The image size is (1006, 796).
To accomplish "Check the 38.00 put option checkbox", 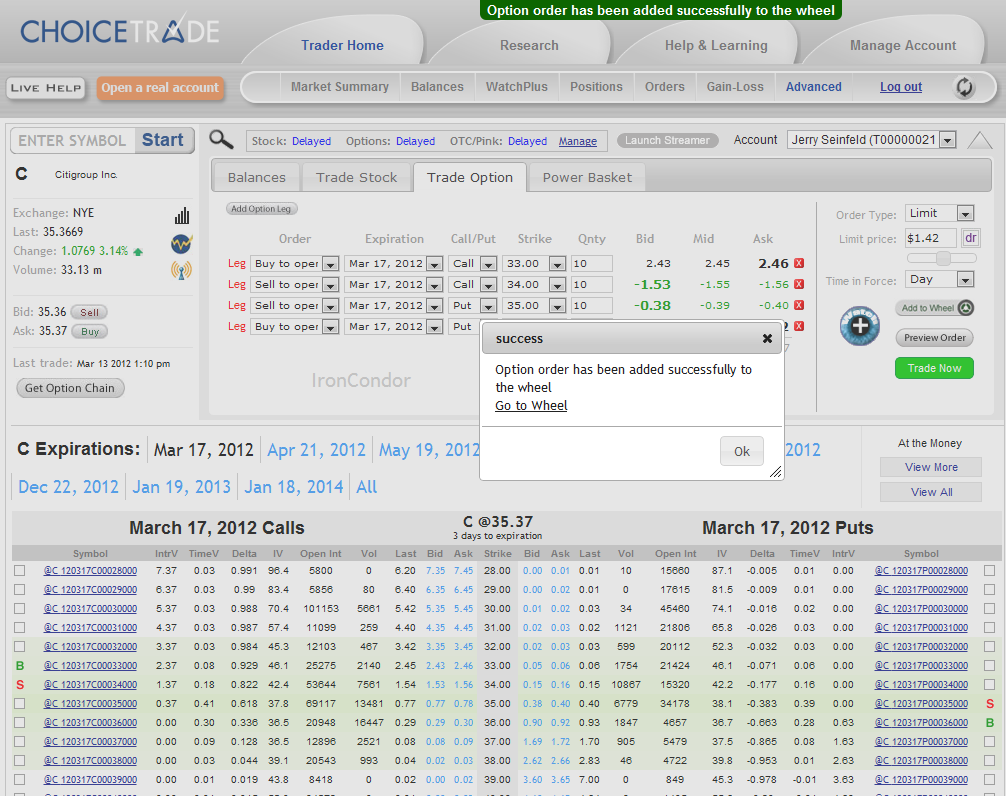I will coord(989,761).
